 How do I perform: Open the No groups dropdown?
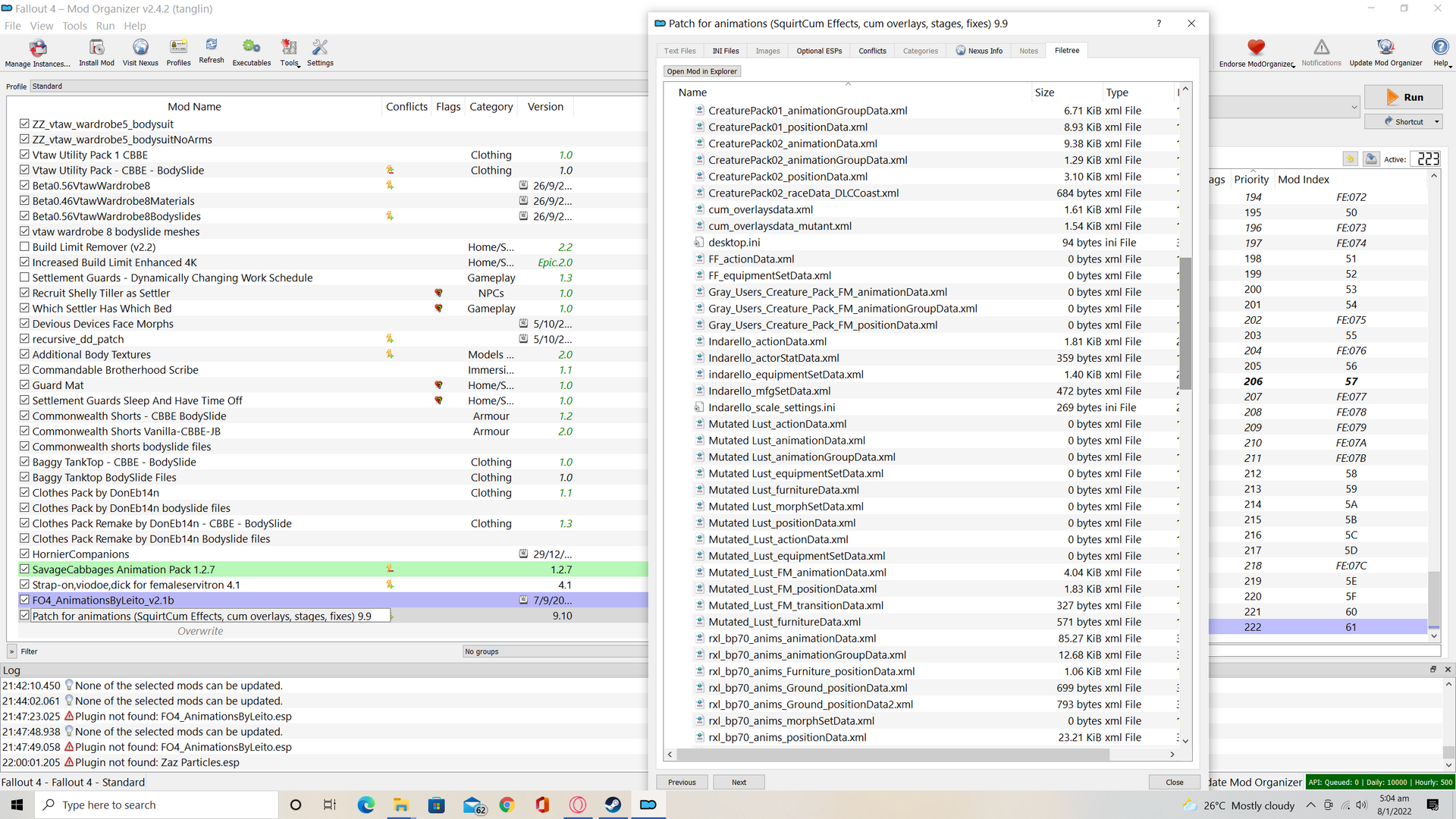click(x=555, y=651)
